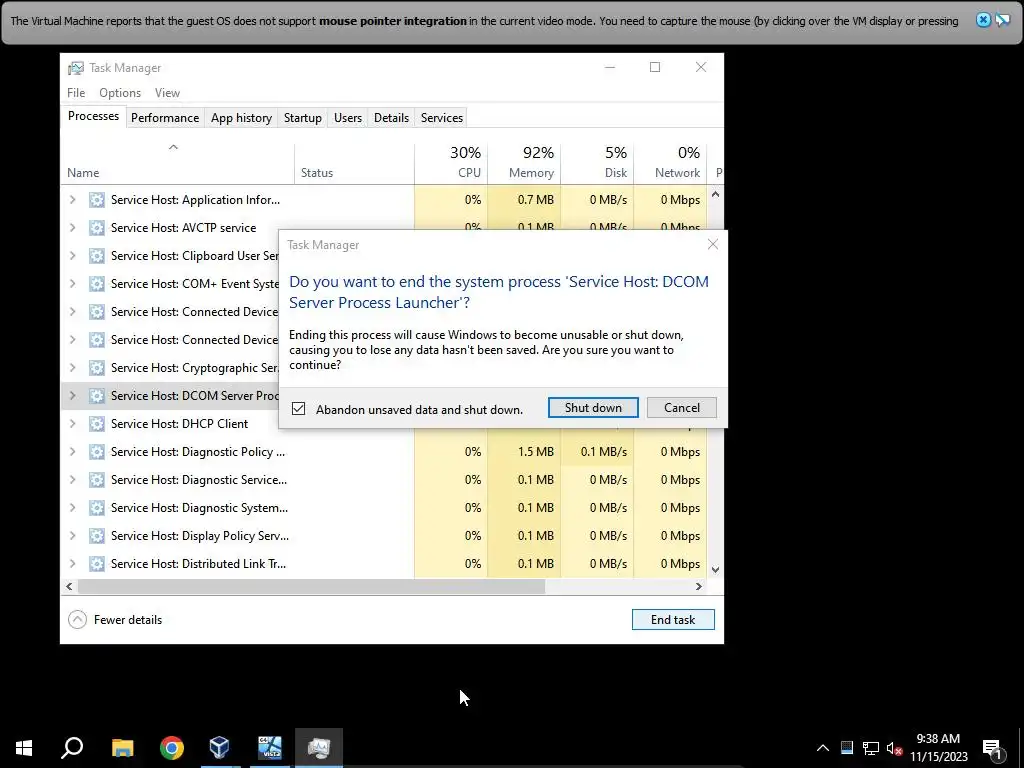Sort by the CPU column header
This screenshot has height=768, width=1024.
point(451,163)
